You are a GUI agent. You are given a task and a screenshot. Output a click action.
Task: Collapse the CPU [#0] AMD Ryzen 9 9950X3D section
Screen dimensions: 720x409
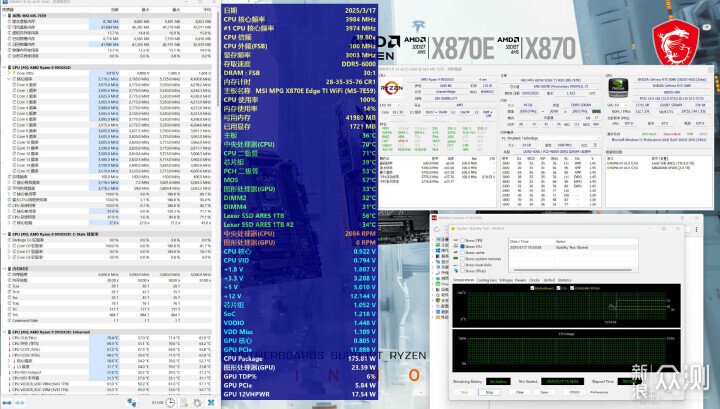tap(4, 67)
